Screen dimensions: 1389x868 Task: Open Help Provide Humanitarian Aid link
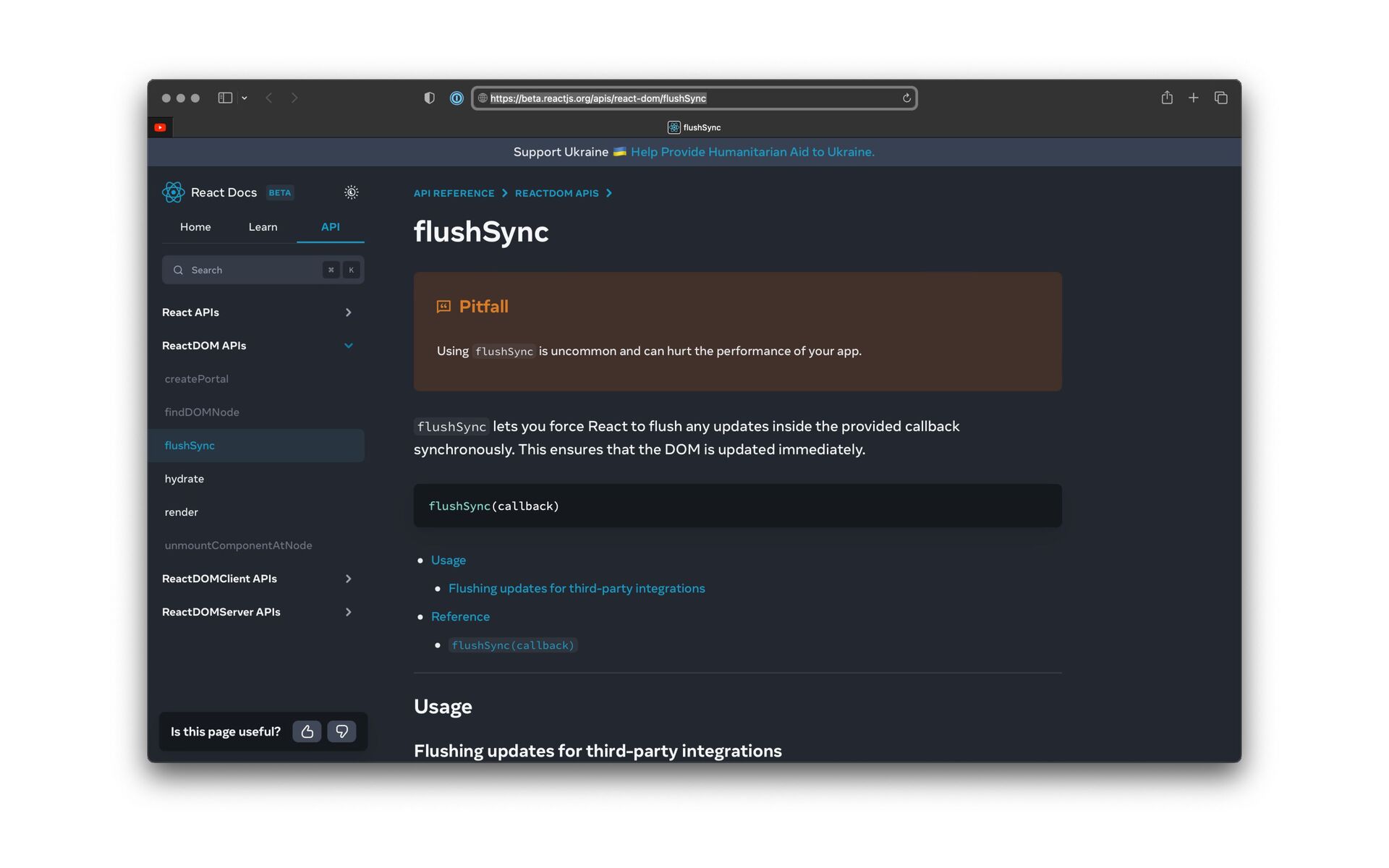coord(752,152)
